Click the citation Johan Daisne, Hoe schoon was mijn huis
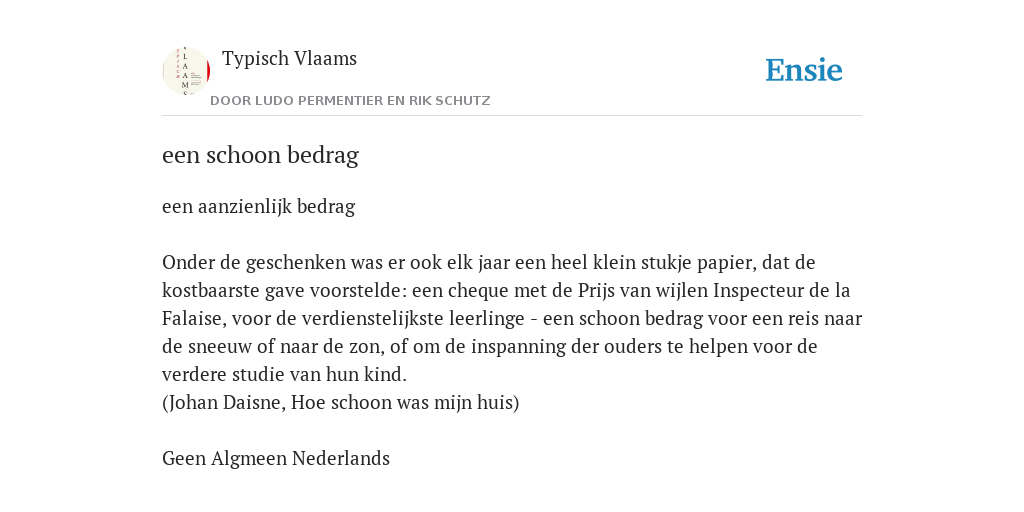The image size is (1024, 512). (340, 402)
